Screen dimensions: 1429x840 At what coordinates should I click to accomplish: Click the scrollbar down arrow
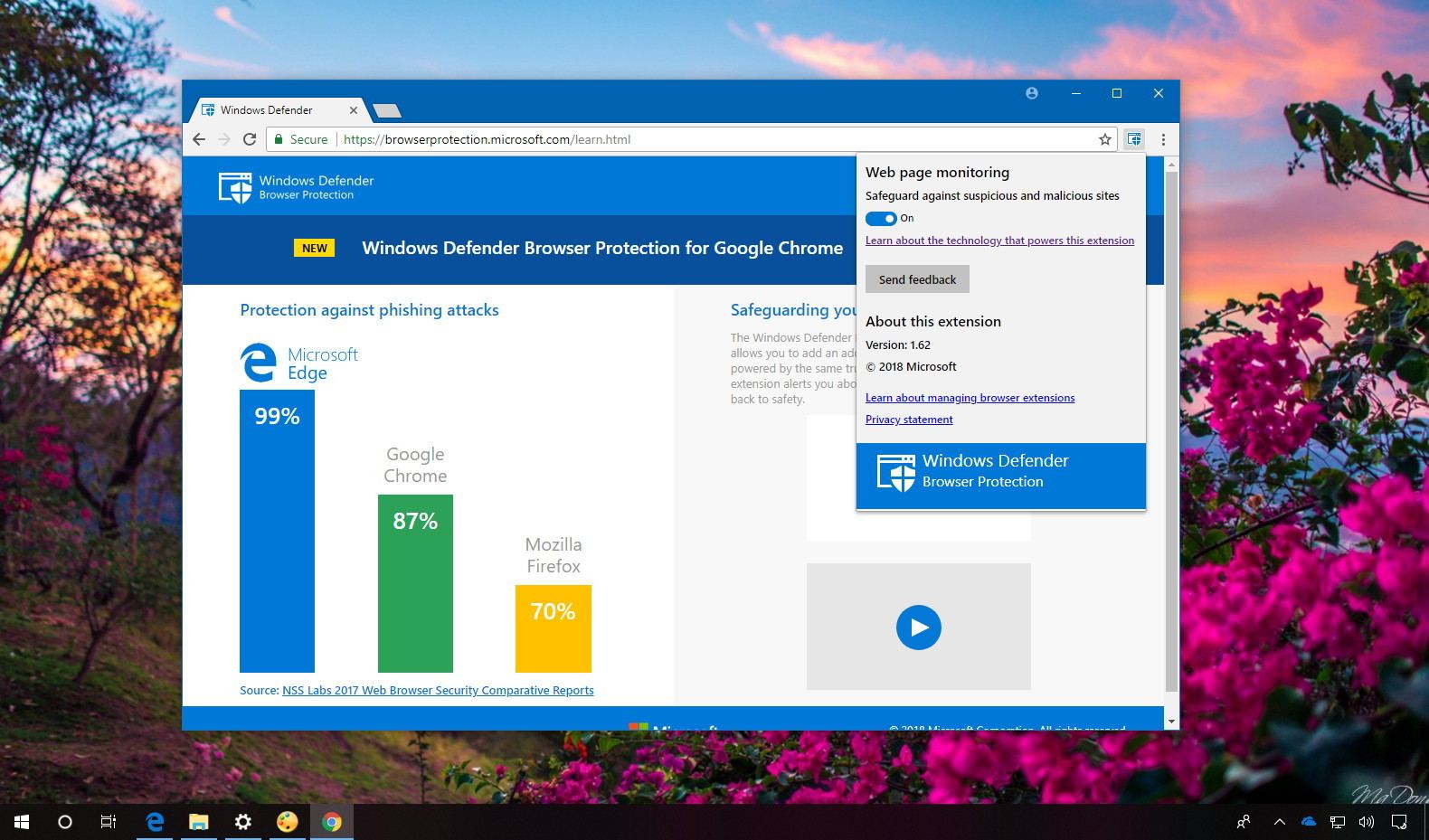(x=1171, y=722)
